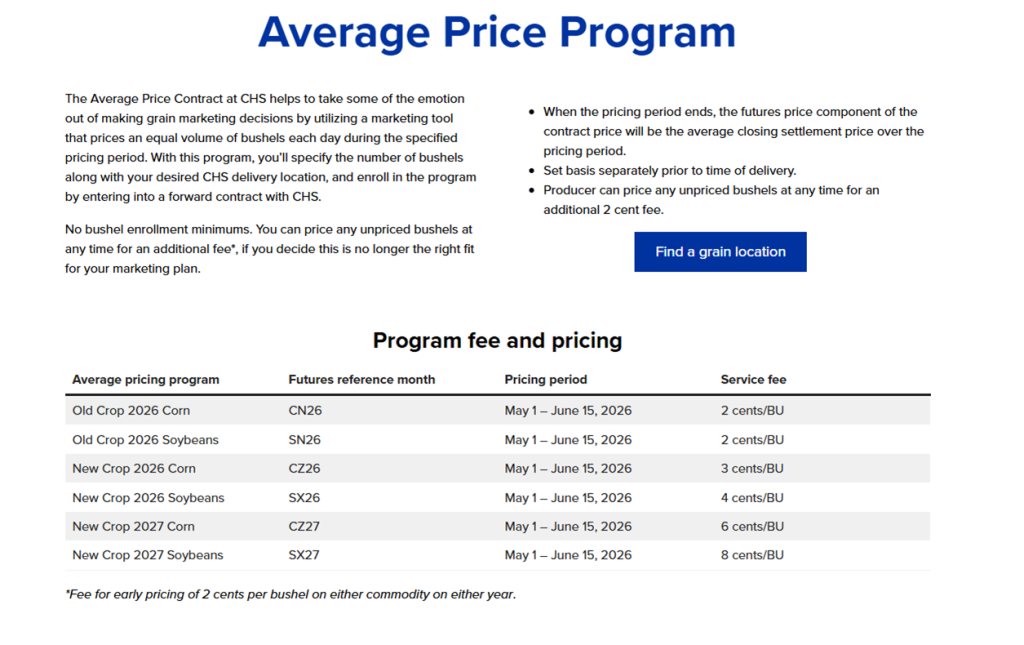
Task: Select the New Crop 2027 Corn row
Action: (133, 527)
